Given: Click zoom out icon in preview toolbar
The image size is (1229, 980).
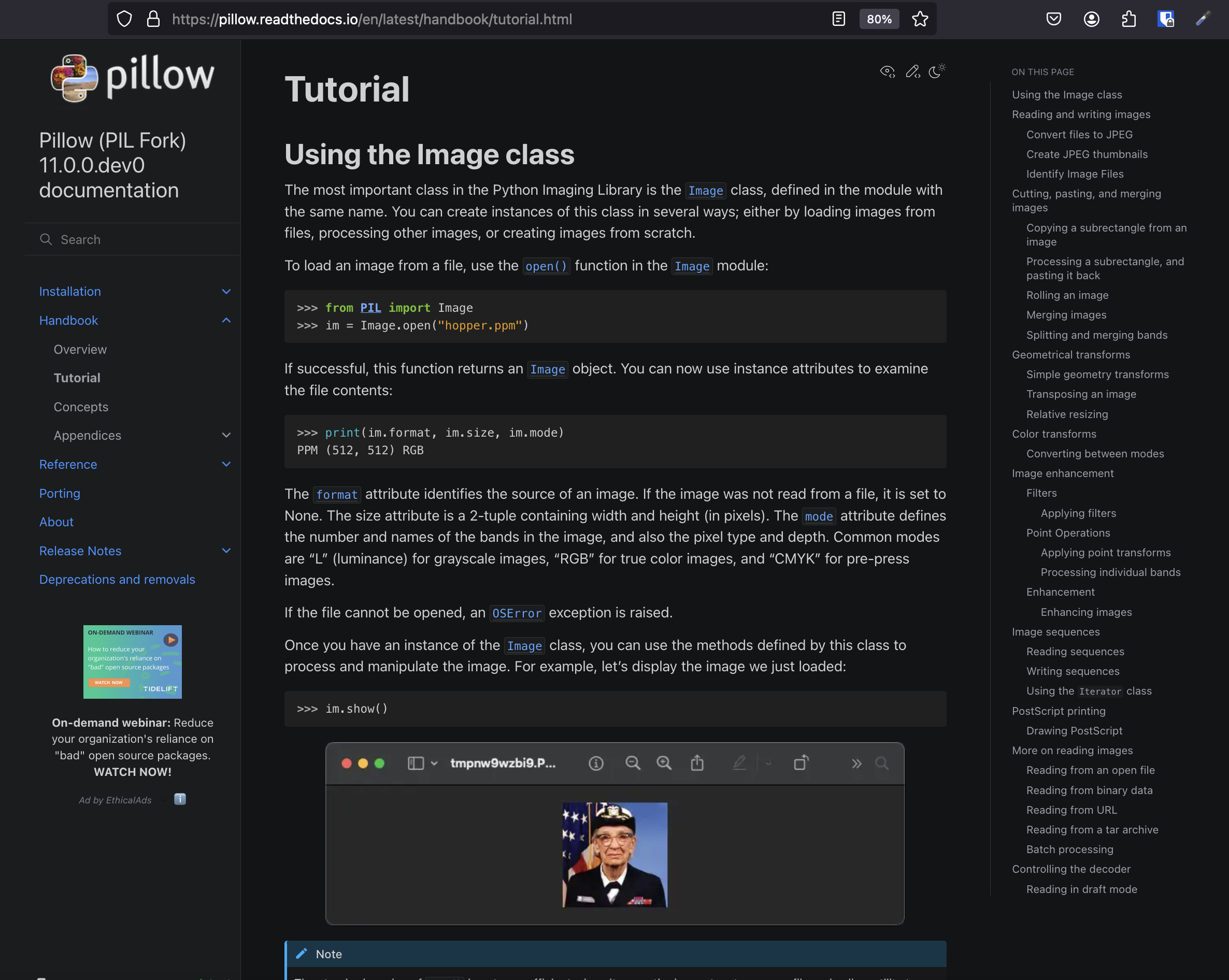Looking at the screenshot, I should click(633, 763).
